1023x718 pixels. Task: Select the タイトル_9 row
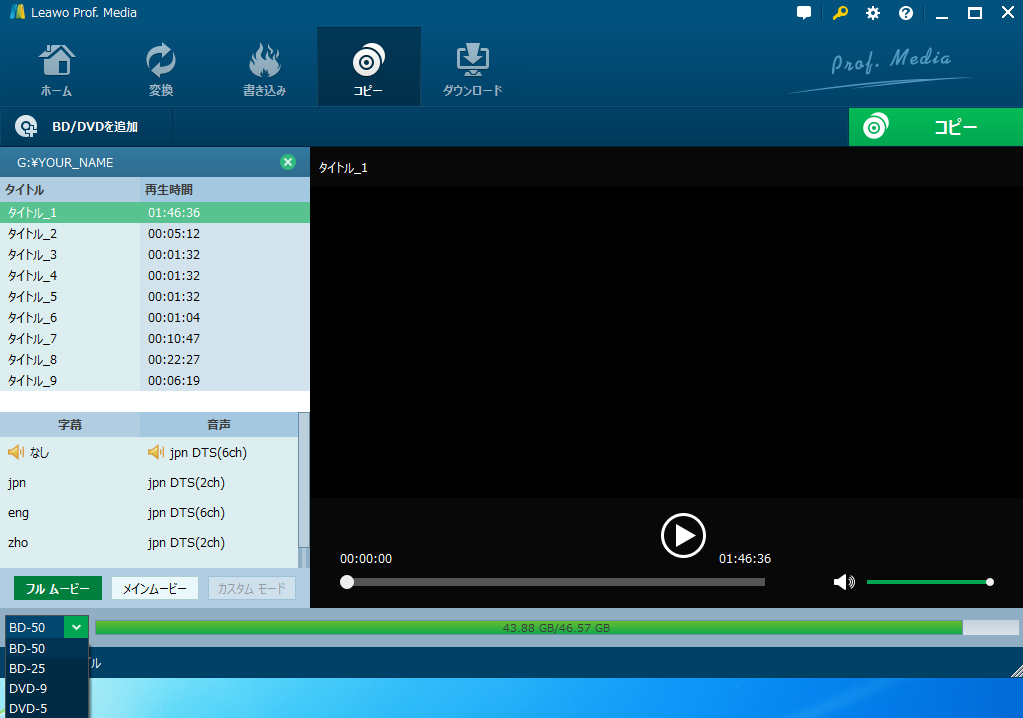[x=155, y=380]
